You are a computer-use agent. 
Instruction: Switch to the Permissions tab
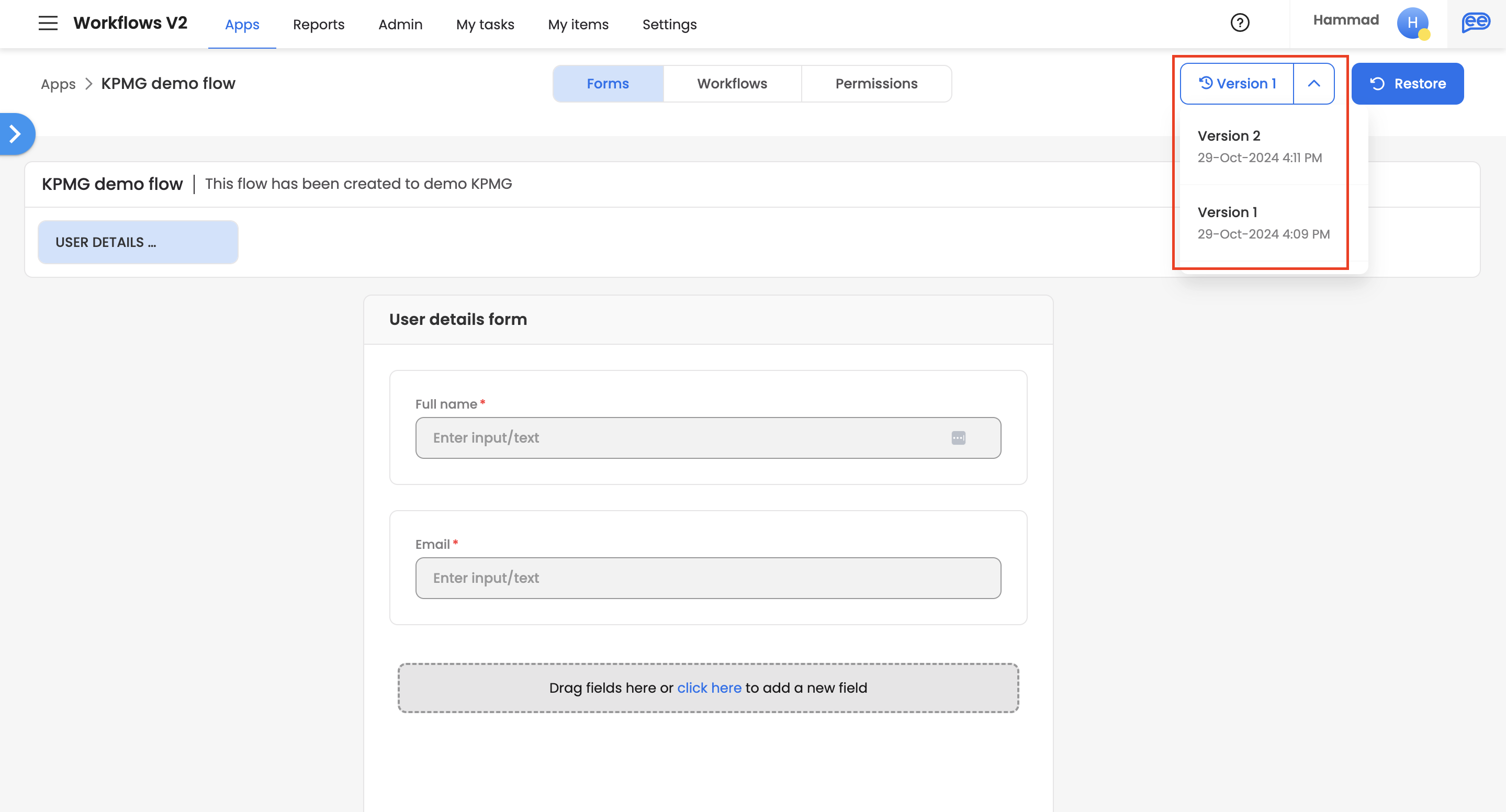click(x=876, y=84)
